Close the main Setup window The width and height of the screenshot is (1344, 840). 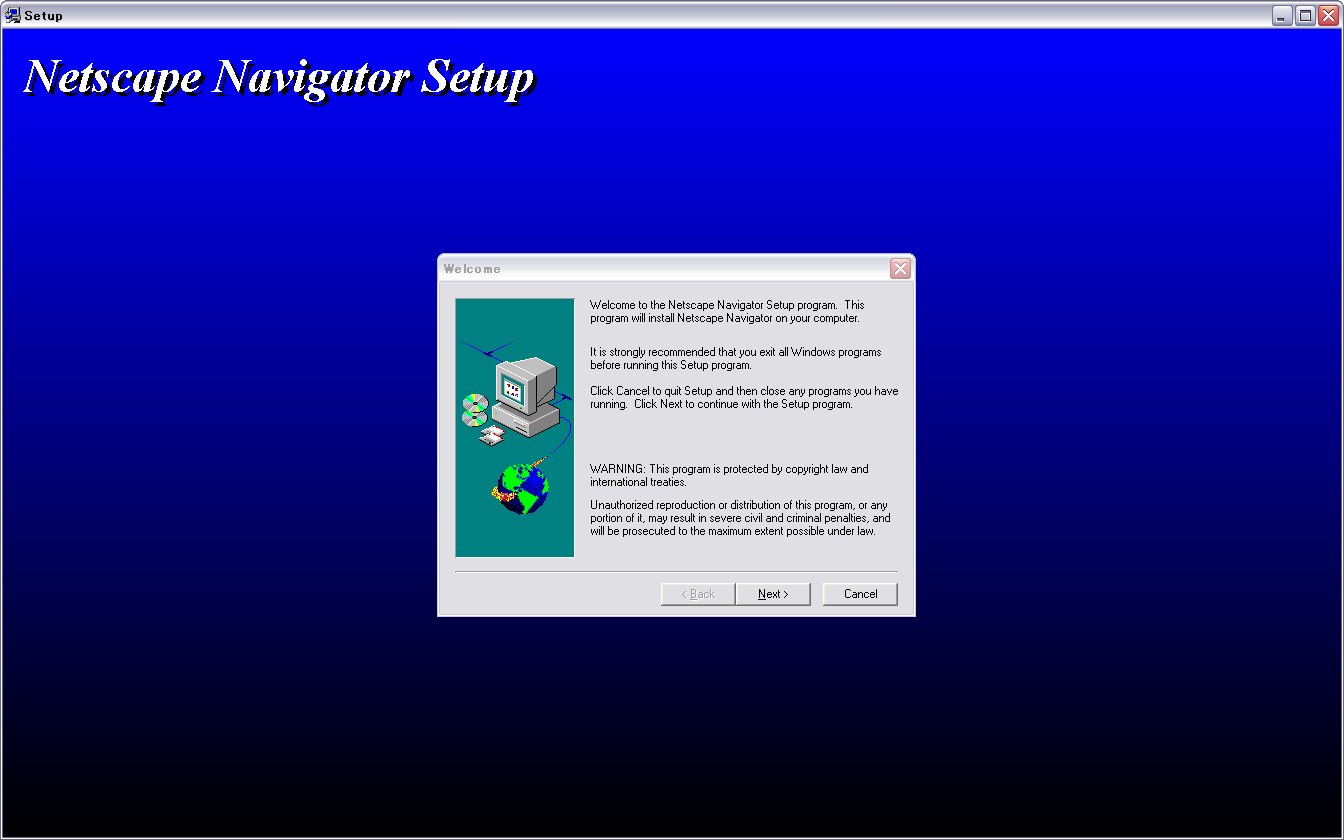click(1328, 15)
